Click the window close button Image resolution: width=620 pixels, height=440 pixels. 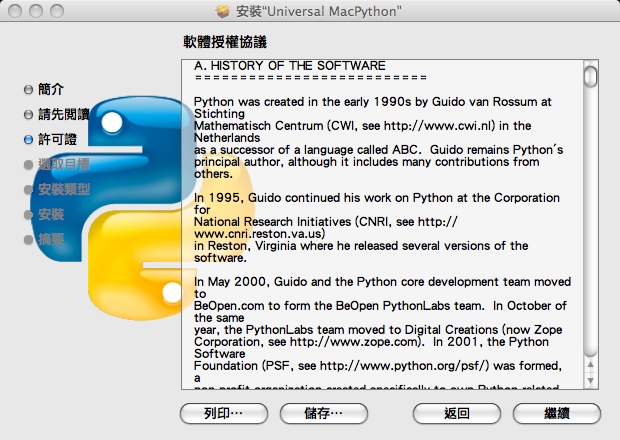pyautogui.click(x=15, y=11)
